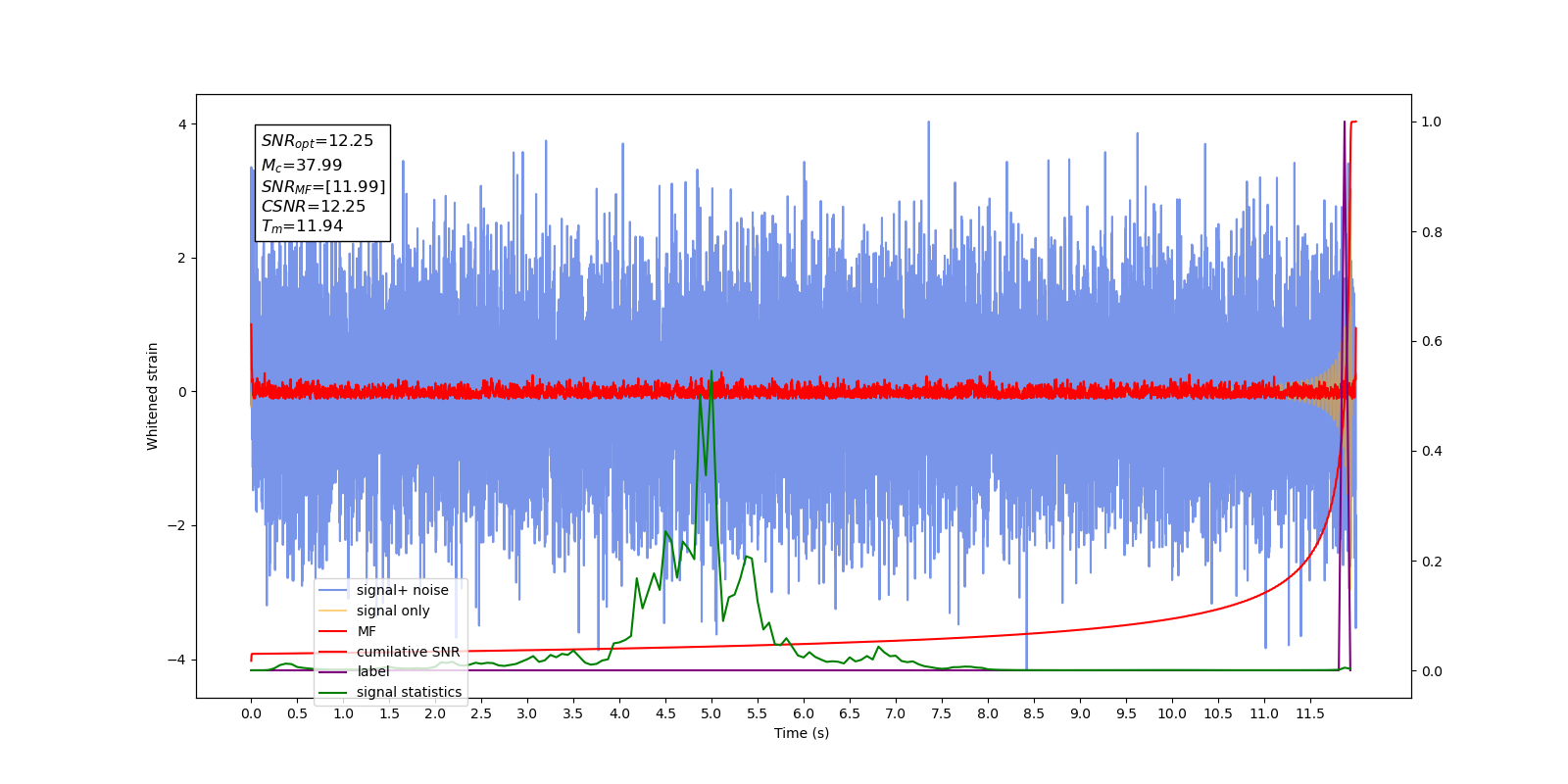Image resolution: width=1568 pixels, height=784 pixels.
Task: Click the x-axis tick label 0.0
Action: click(x=251, y=713)
